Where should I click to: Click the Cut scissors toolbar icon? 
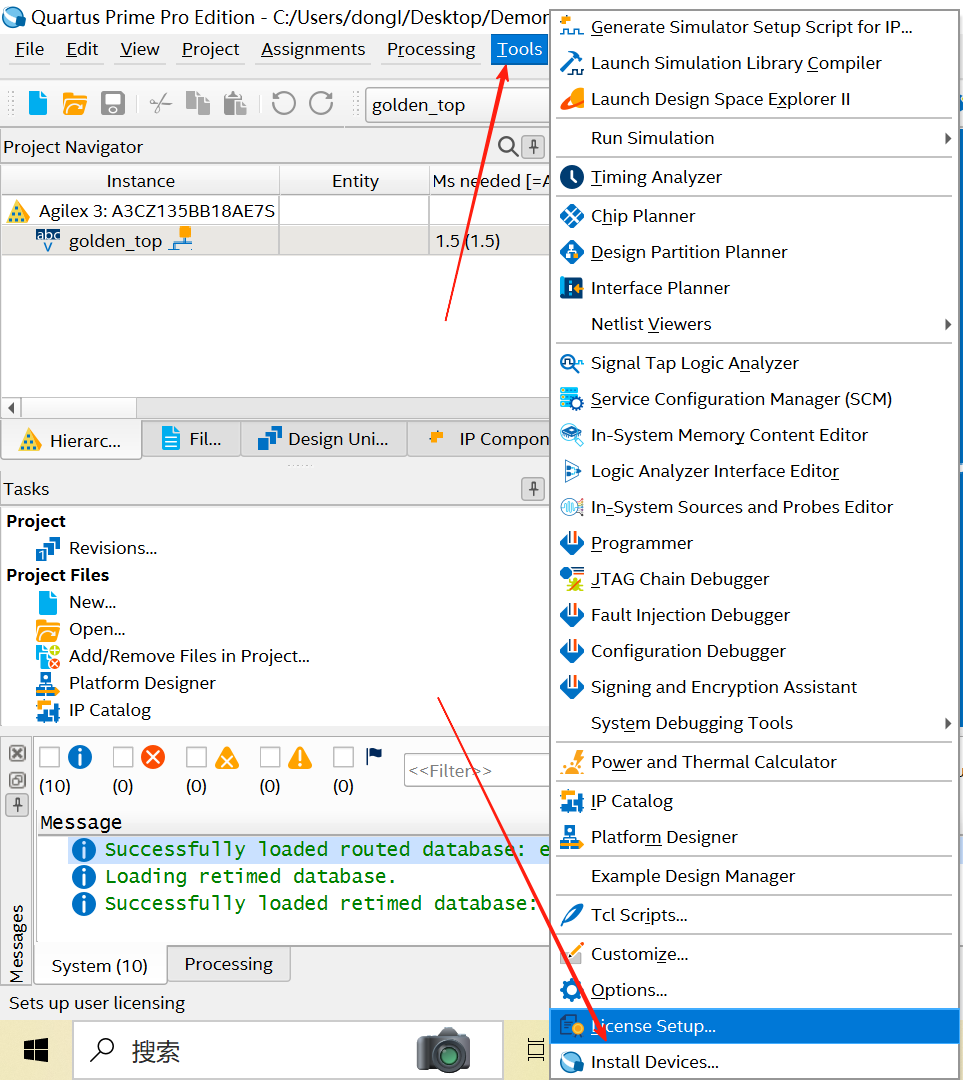[x=160, y=104]
